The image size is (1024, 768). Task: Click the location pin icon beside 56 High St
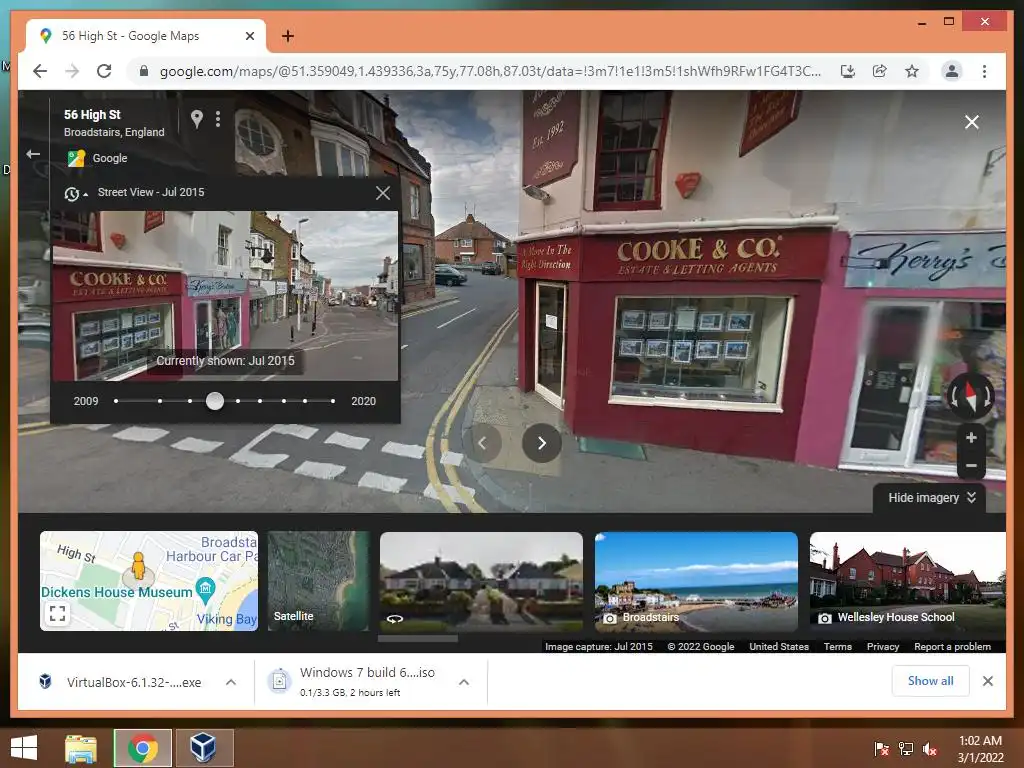tap(197, 118)
